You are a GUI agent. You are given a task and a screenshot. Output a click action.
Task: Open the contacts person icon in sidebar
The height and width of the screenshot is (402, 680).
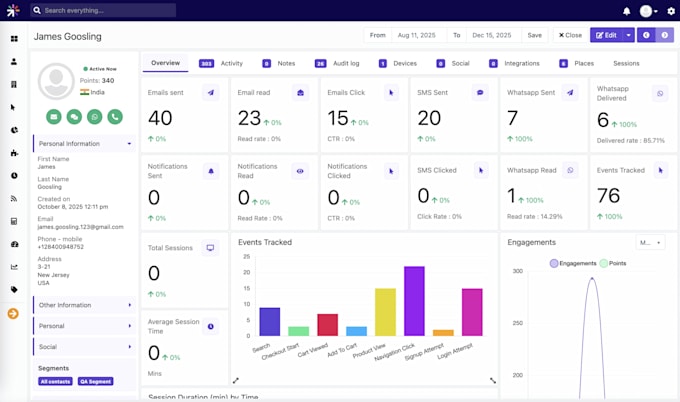(14, 62)
